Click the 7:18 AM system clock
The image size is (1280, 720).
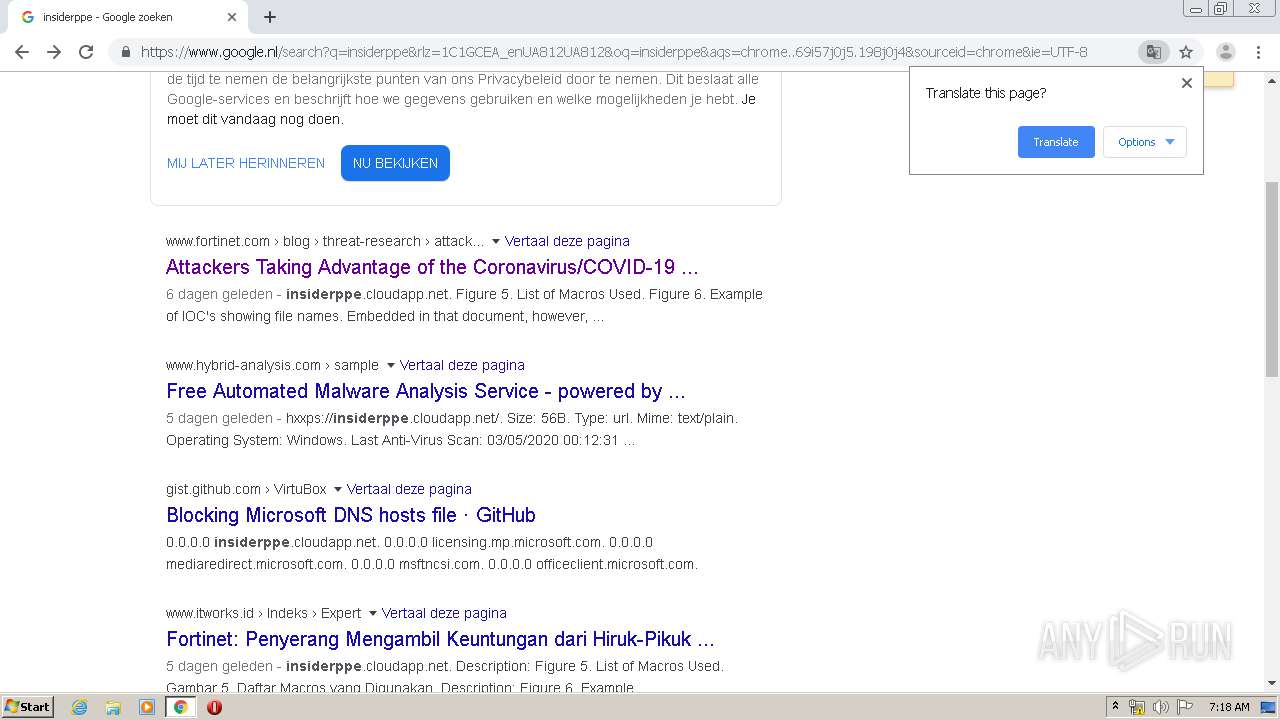pos(1229,707)
